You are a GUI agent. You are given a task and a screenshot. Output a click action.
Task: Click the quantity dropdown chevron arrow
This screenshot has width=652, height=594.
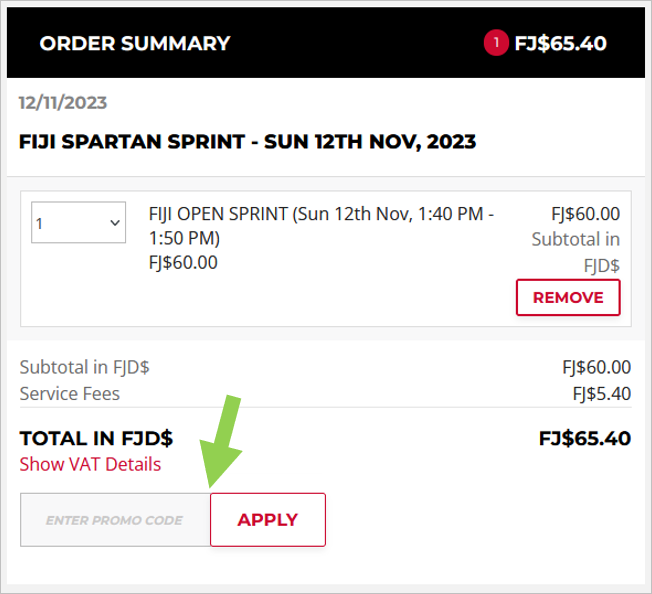click(x=115, y=223)
